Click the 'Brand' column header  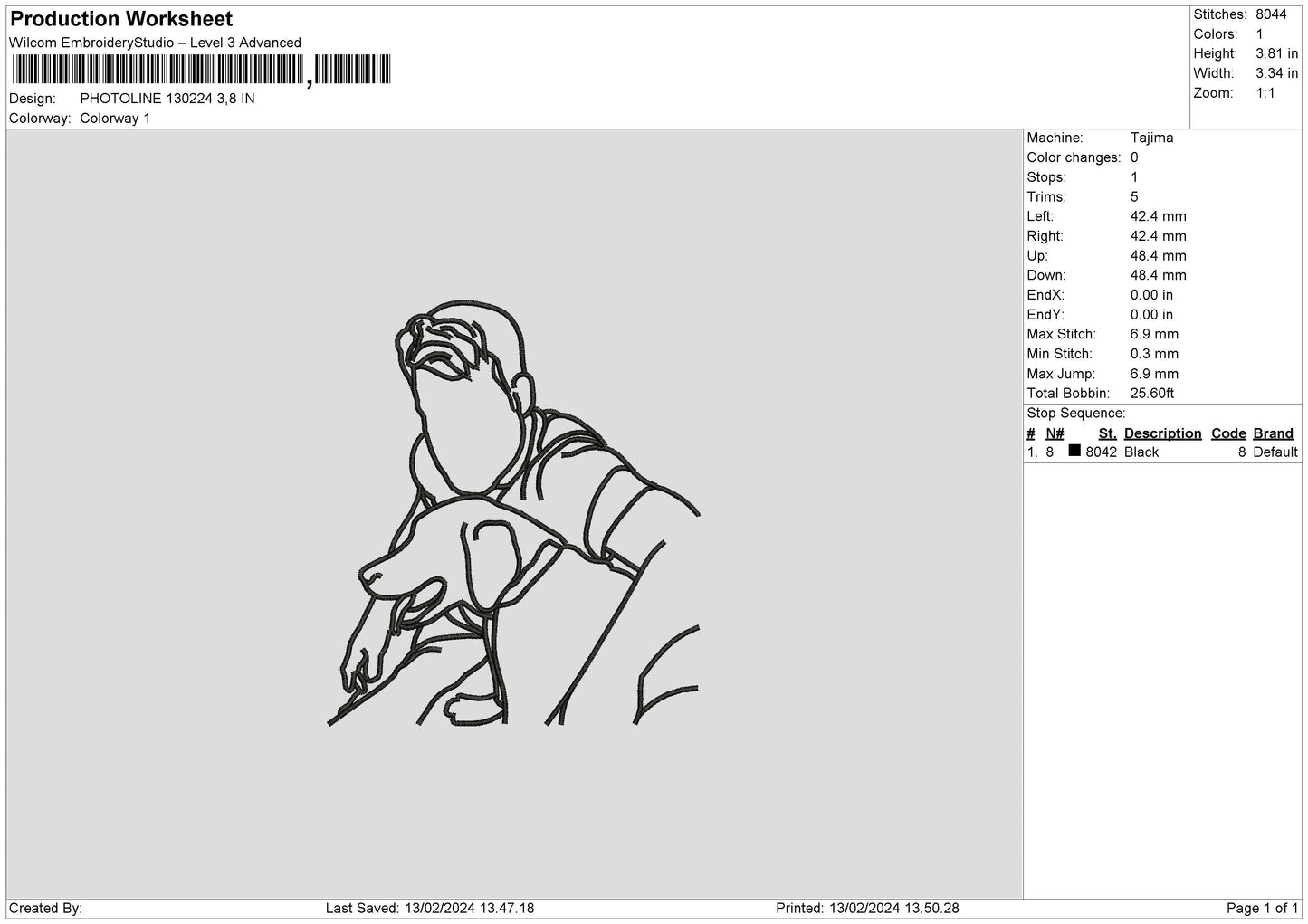point(1274,433)
